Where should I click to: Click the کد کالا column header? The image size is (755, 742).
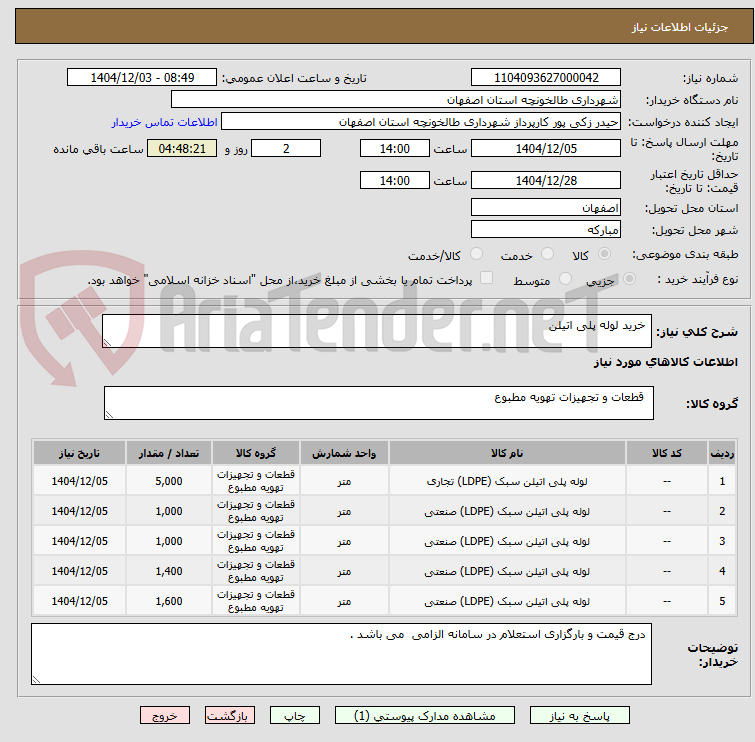tap(666, 453)
